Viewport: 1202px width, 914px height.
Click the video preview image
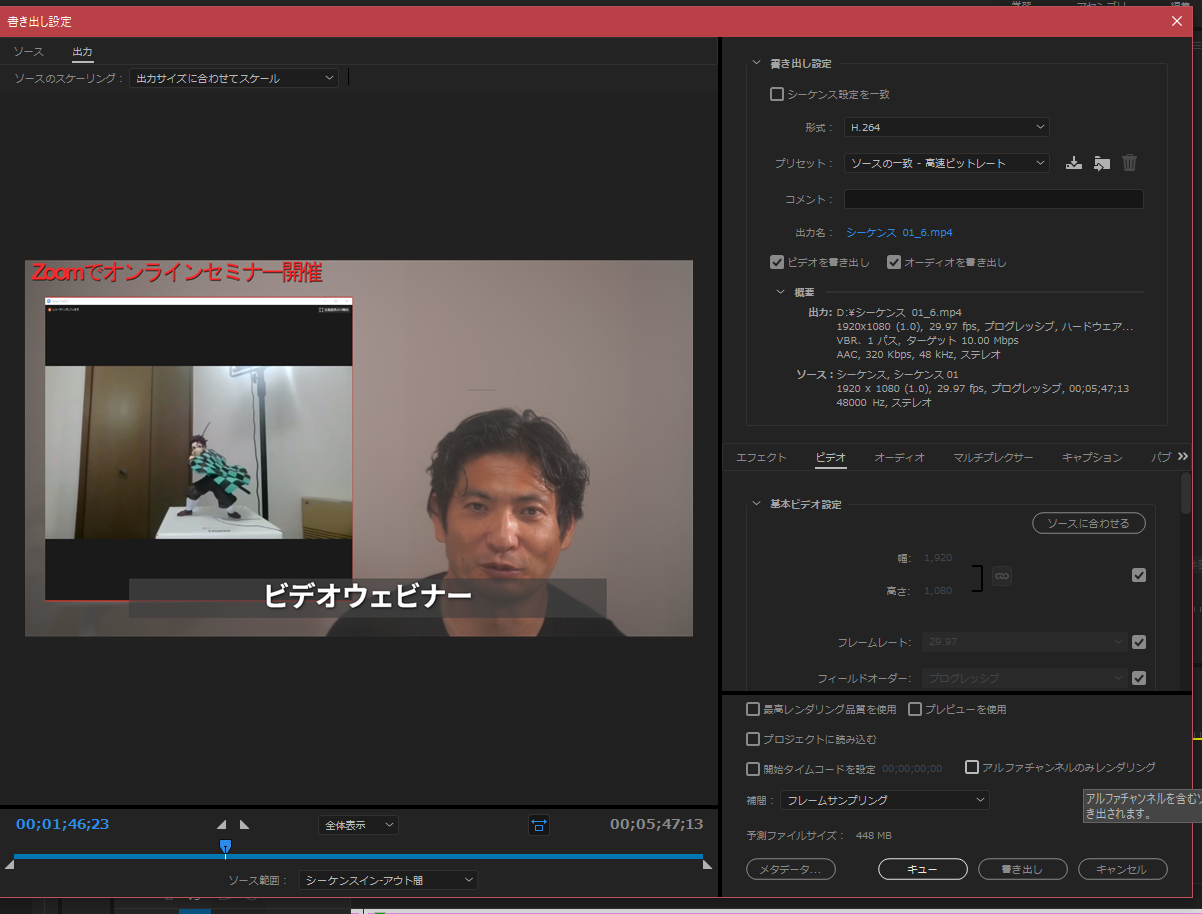[x=358, y=448]
